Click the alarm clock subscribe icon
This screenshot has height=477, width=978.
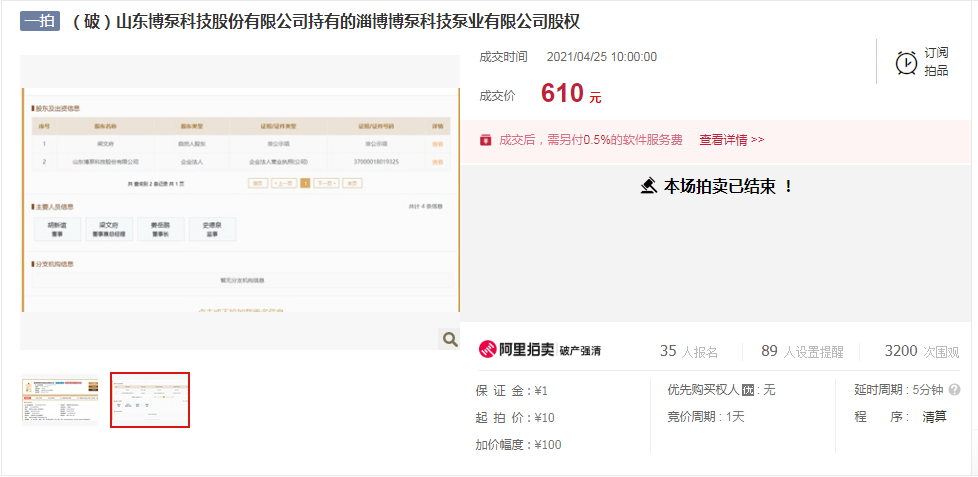906,62
